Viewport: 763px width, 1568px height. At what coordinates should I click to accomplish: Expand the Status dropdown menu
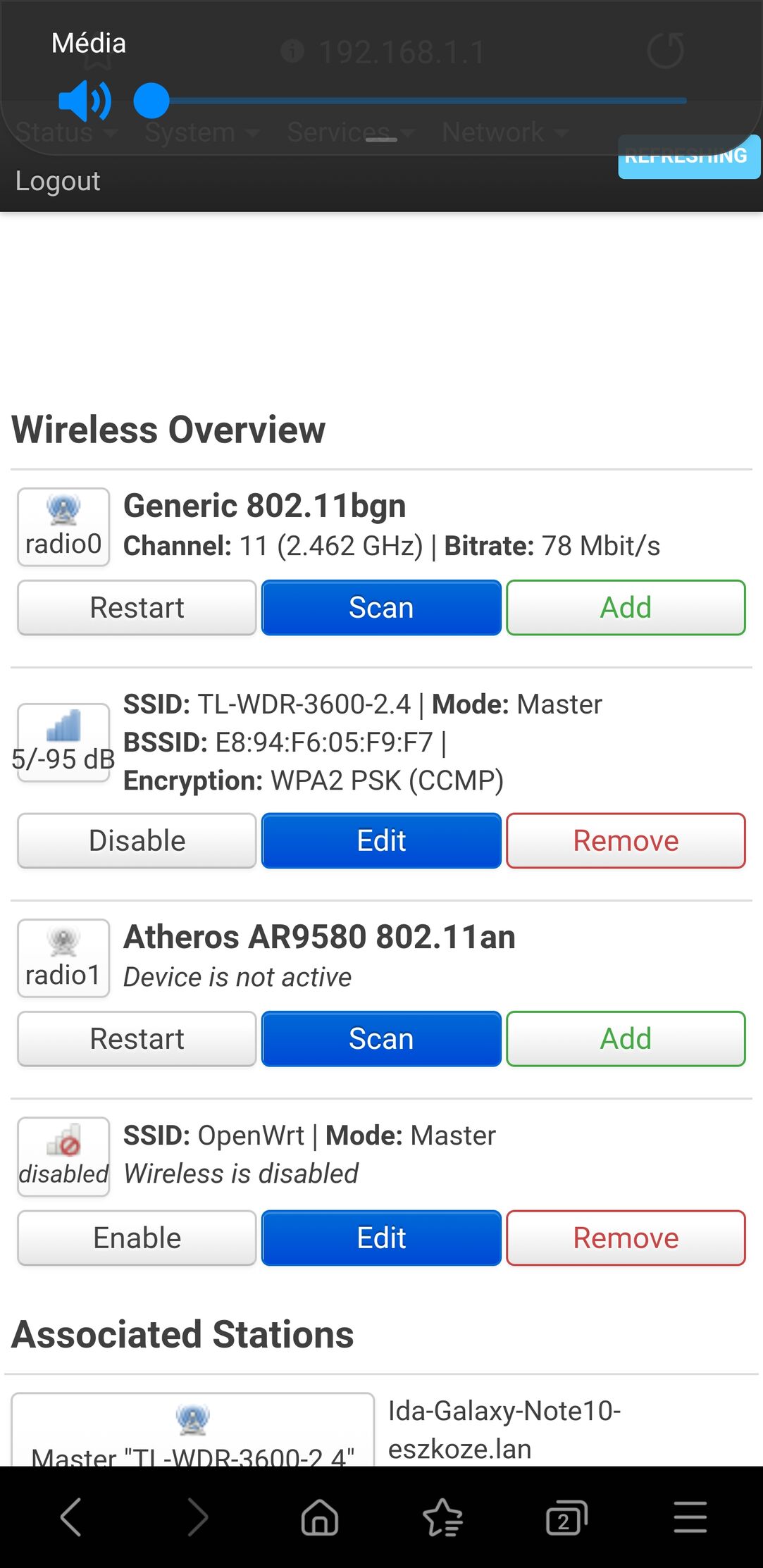pyautogui.click(x=66, y=132)
